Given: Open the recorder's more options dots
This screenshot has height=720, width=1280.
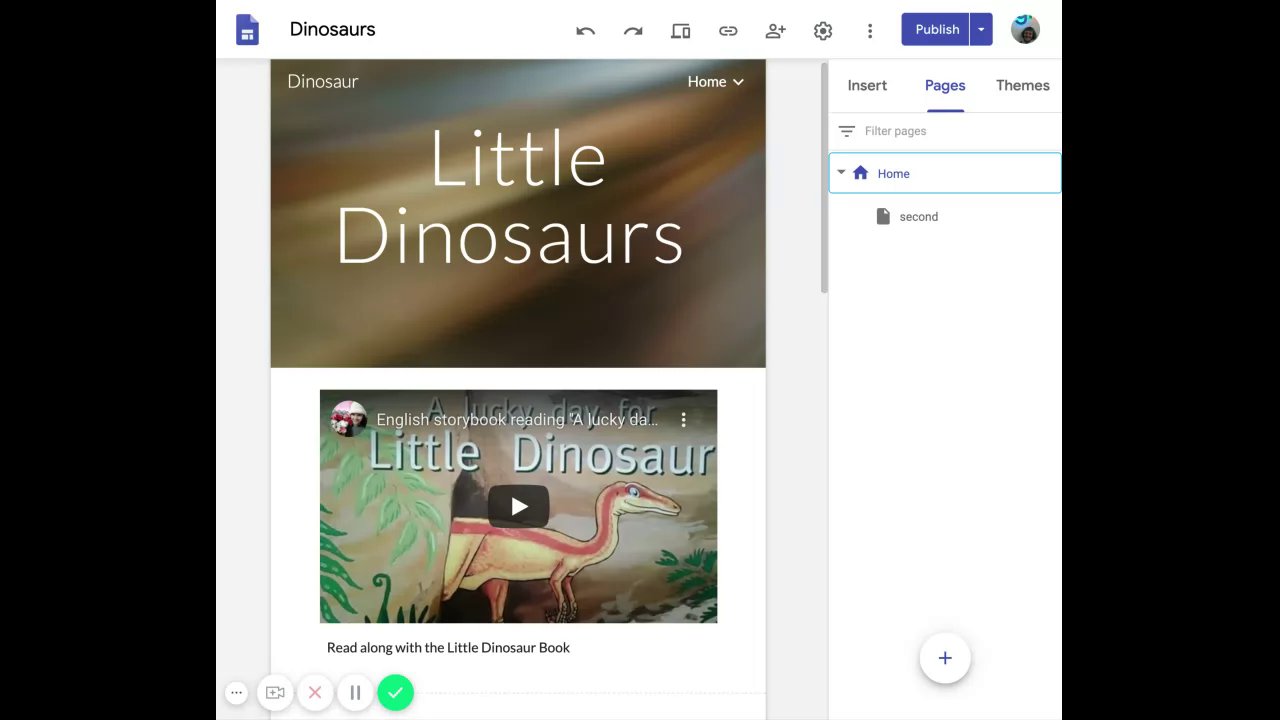Looking at the screenshot, I should (236, 692).
